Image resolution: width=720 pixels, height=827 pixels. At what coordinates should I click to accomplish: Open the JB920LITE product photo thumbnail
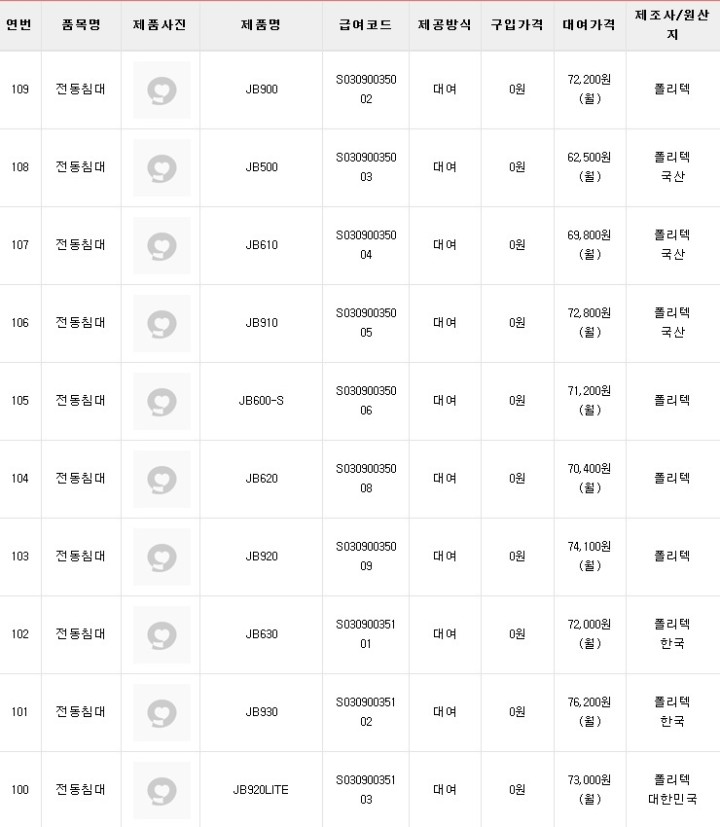click(x=161, y=790)
